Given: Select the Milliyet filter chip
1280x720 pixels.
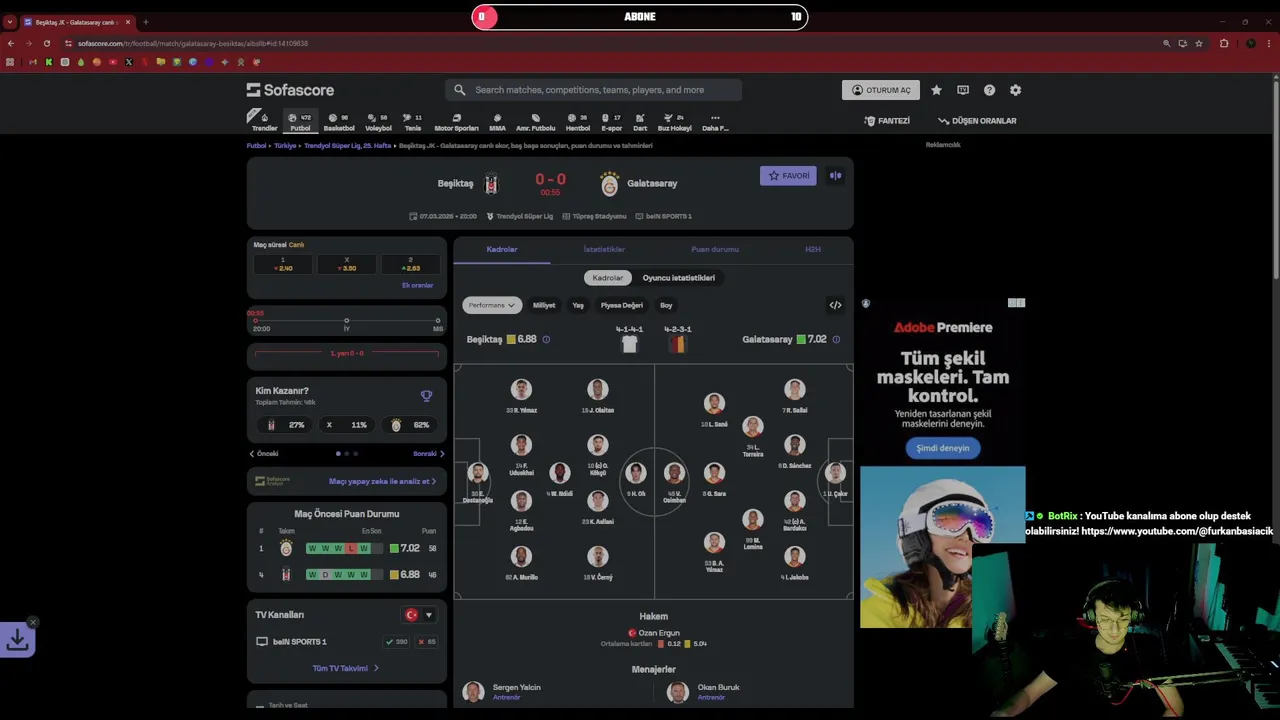Looking at the screenshot, I should click(x=544, y=305).
